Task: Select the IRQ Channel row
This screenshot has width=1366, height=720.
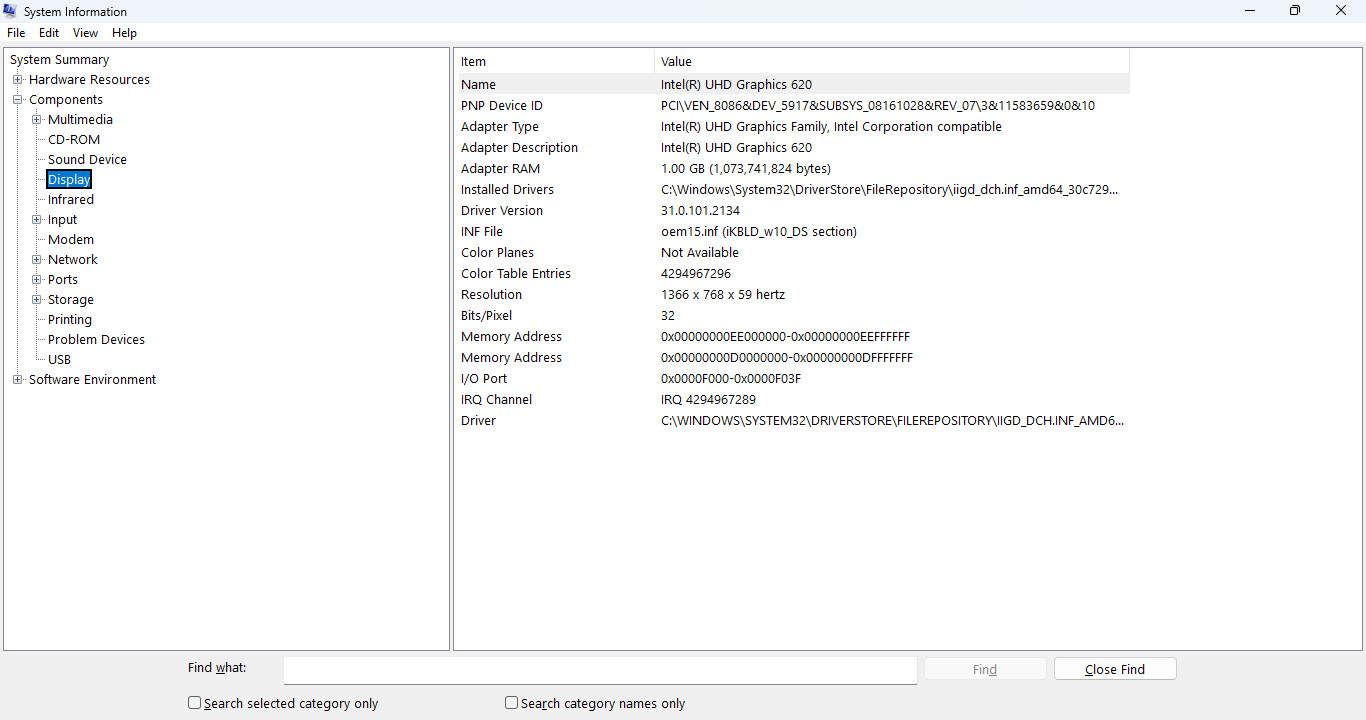Action: pos(793,400)
